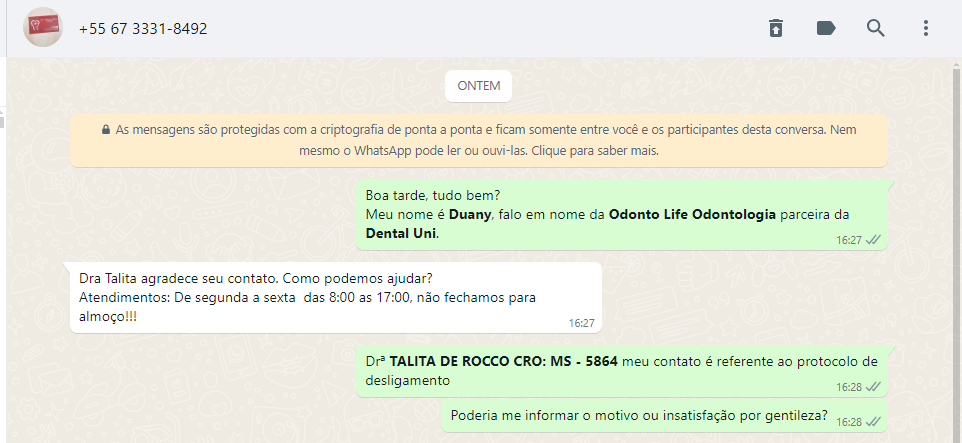Click the ONTEM date badge
Viewport: 962px width, 443px height.
(479, 86)
